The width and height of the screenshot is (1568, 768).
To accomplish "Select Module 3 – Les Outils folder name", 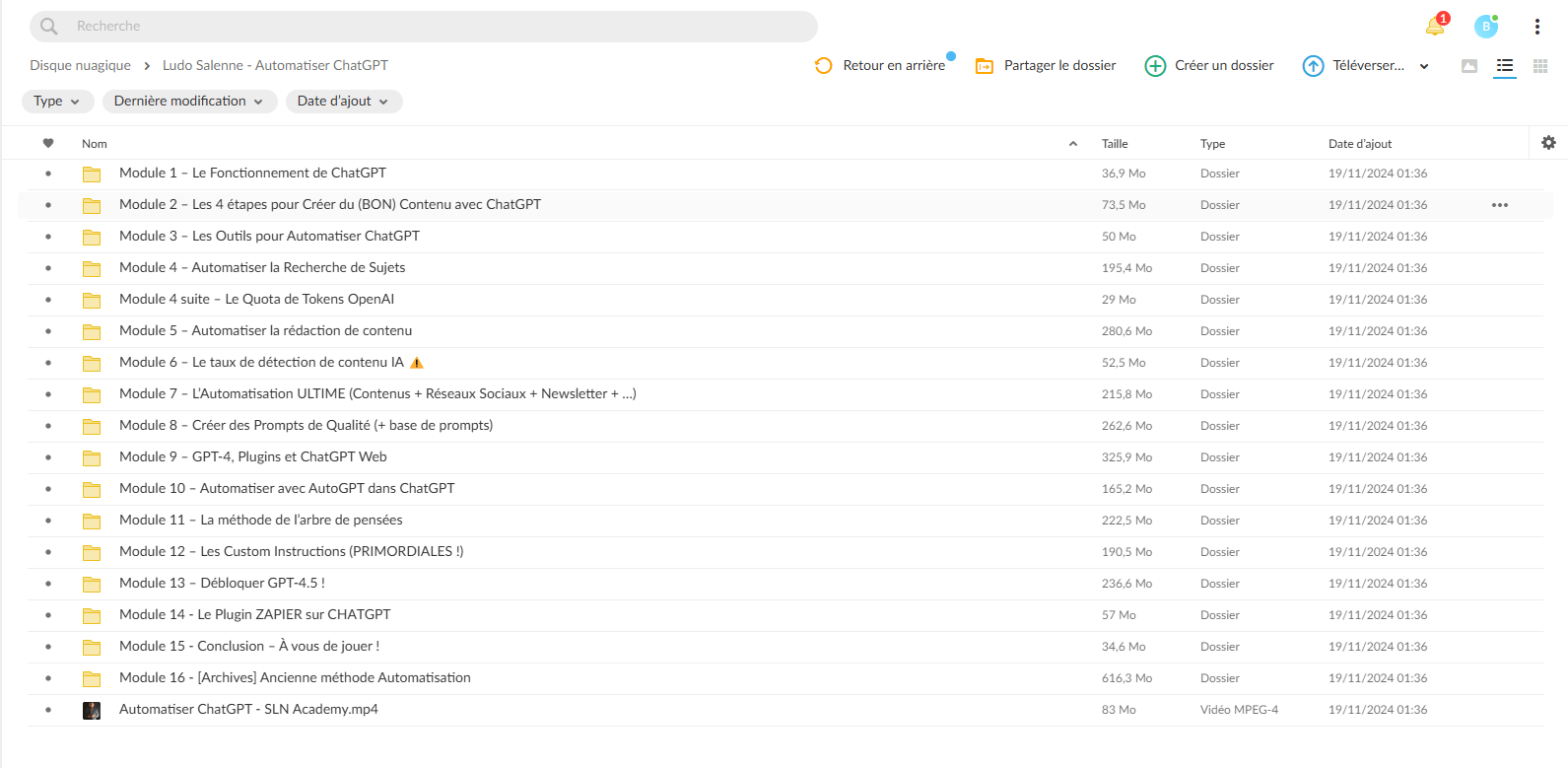I will click(x=269, y=237).
